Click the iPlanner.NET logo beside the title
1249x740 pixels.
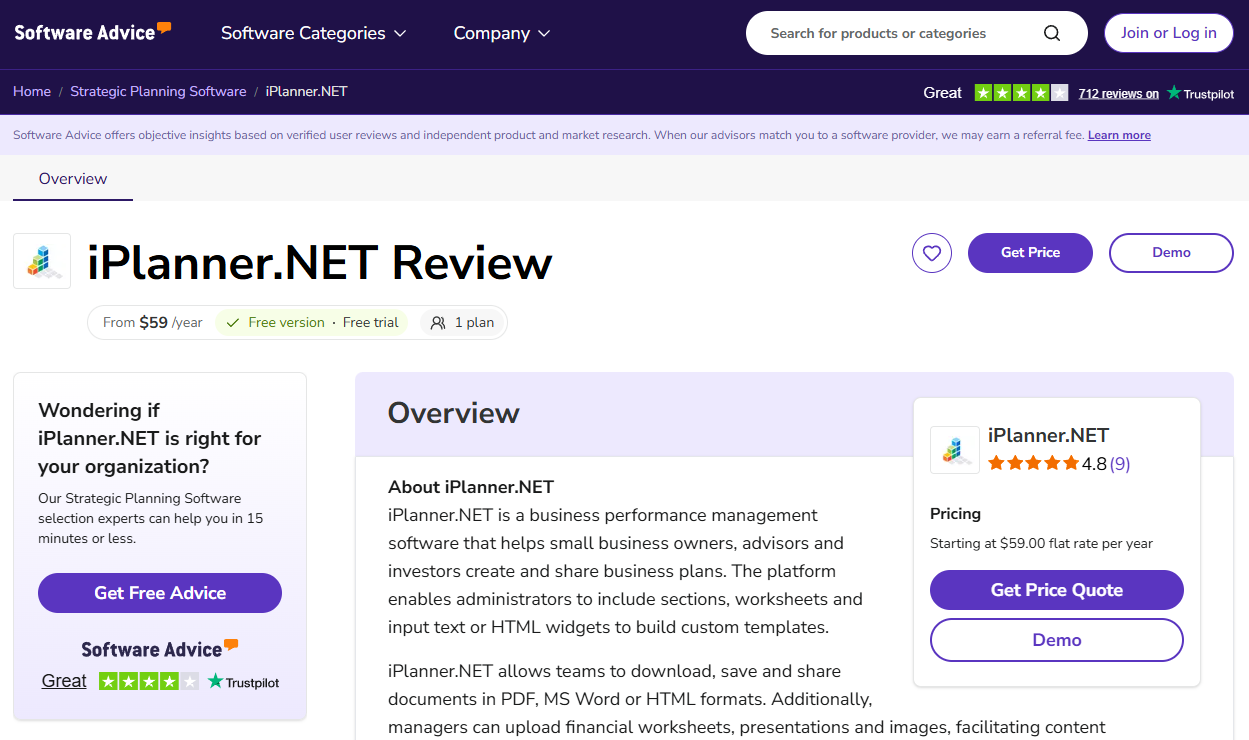[42, 261]
